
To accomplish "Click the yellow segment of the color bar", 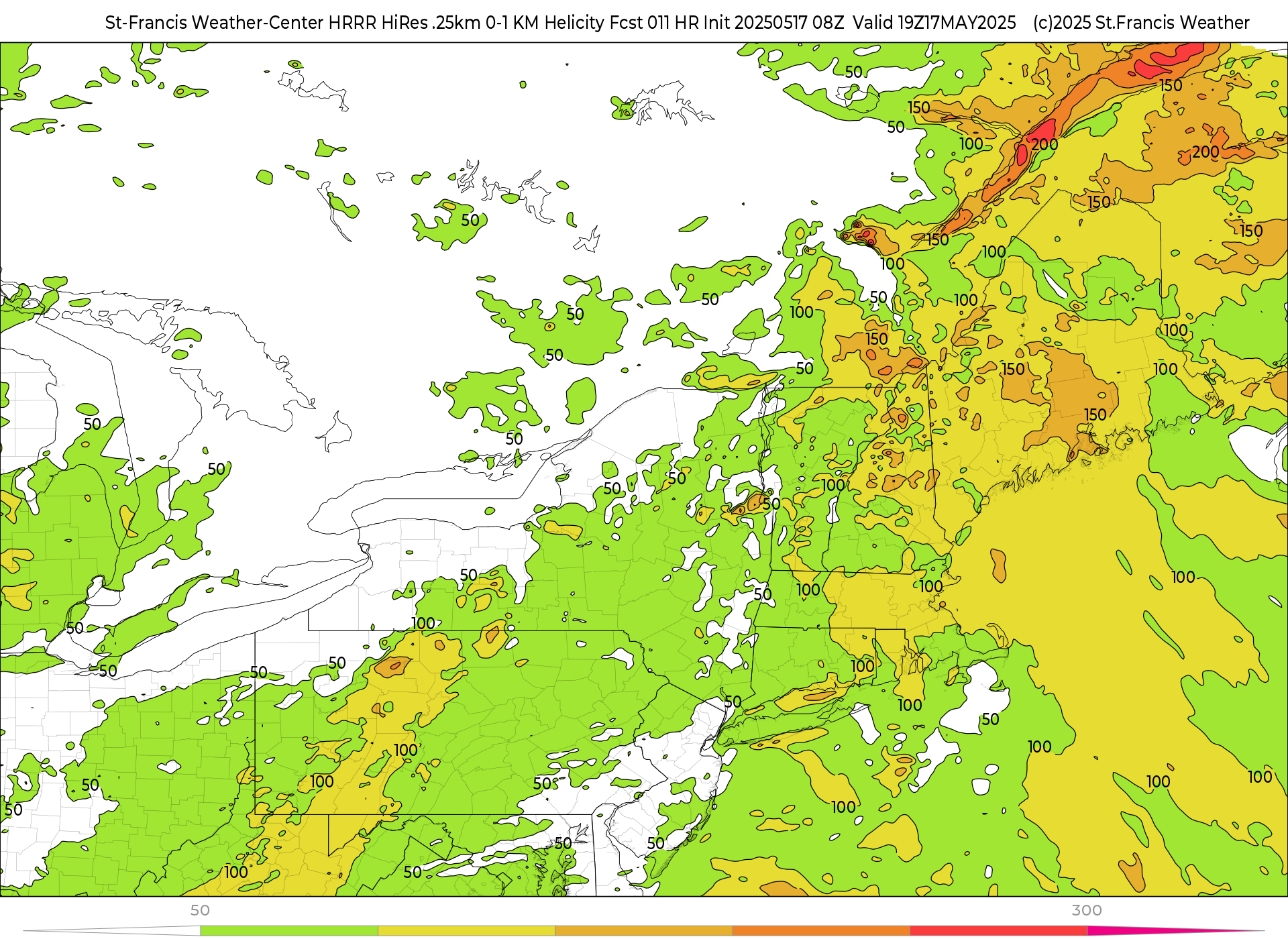I will [x=467, y=931].
